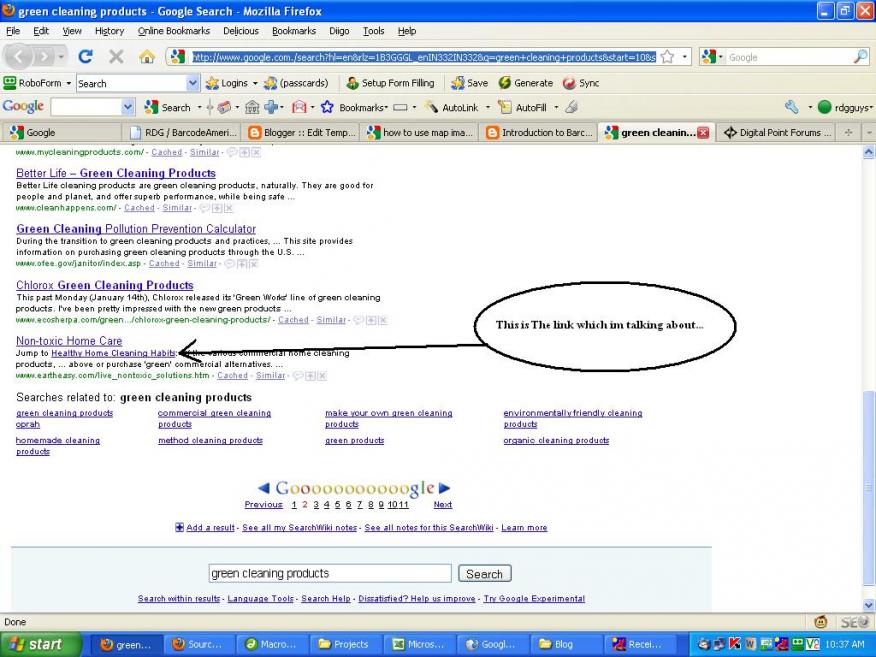Open related search organic cleaning products
The image size is (876, 657).
(x=556, y=440)
